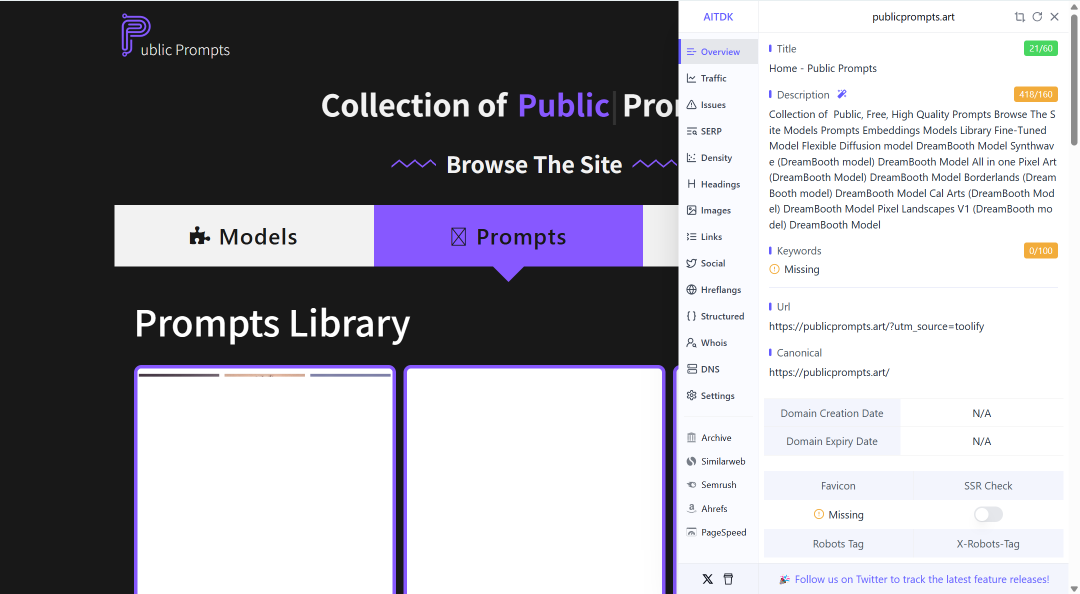
Task: Click the Similarweb logo icon
Action: 692,461
